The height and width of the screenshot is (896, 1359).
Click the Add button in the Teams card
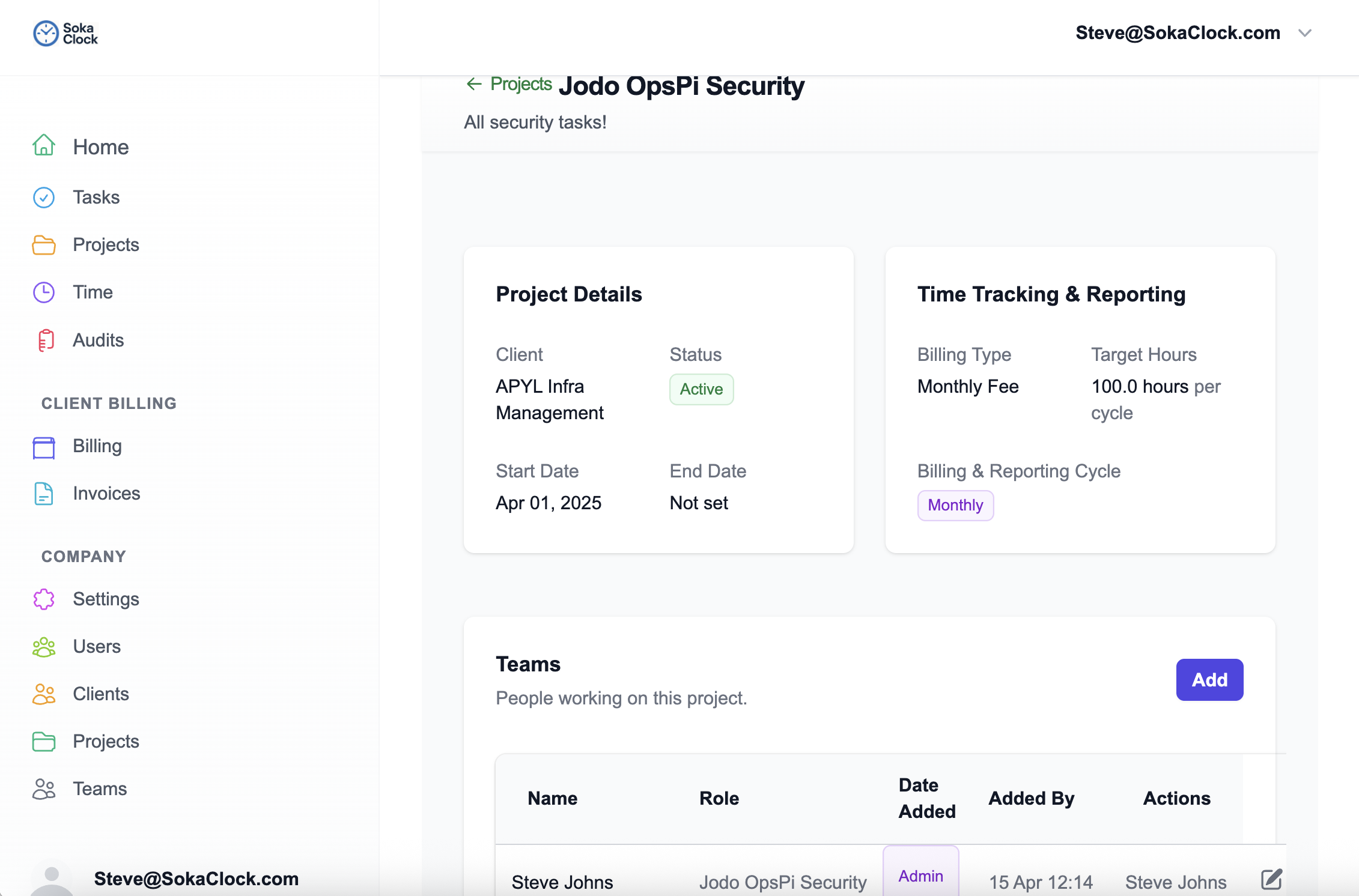coord(1209,679)
